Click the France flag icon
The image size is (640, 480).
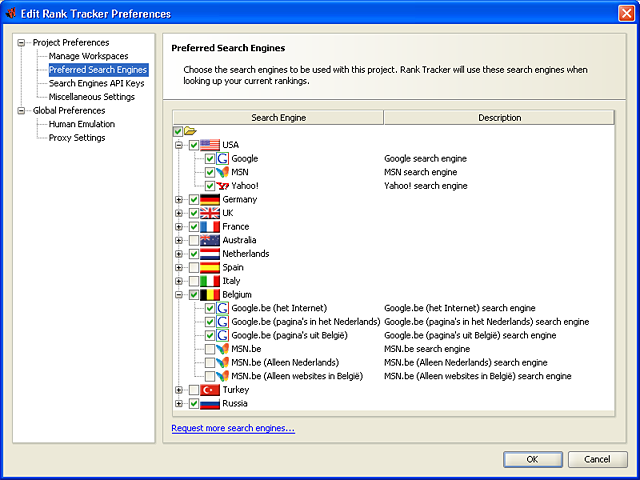210,227
